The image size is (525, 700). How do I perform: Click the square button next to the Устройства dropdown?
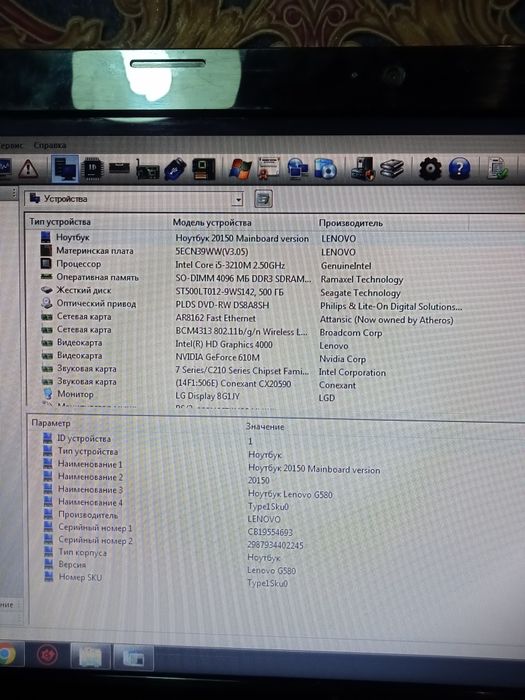tap(263, 199)
